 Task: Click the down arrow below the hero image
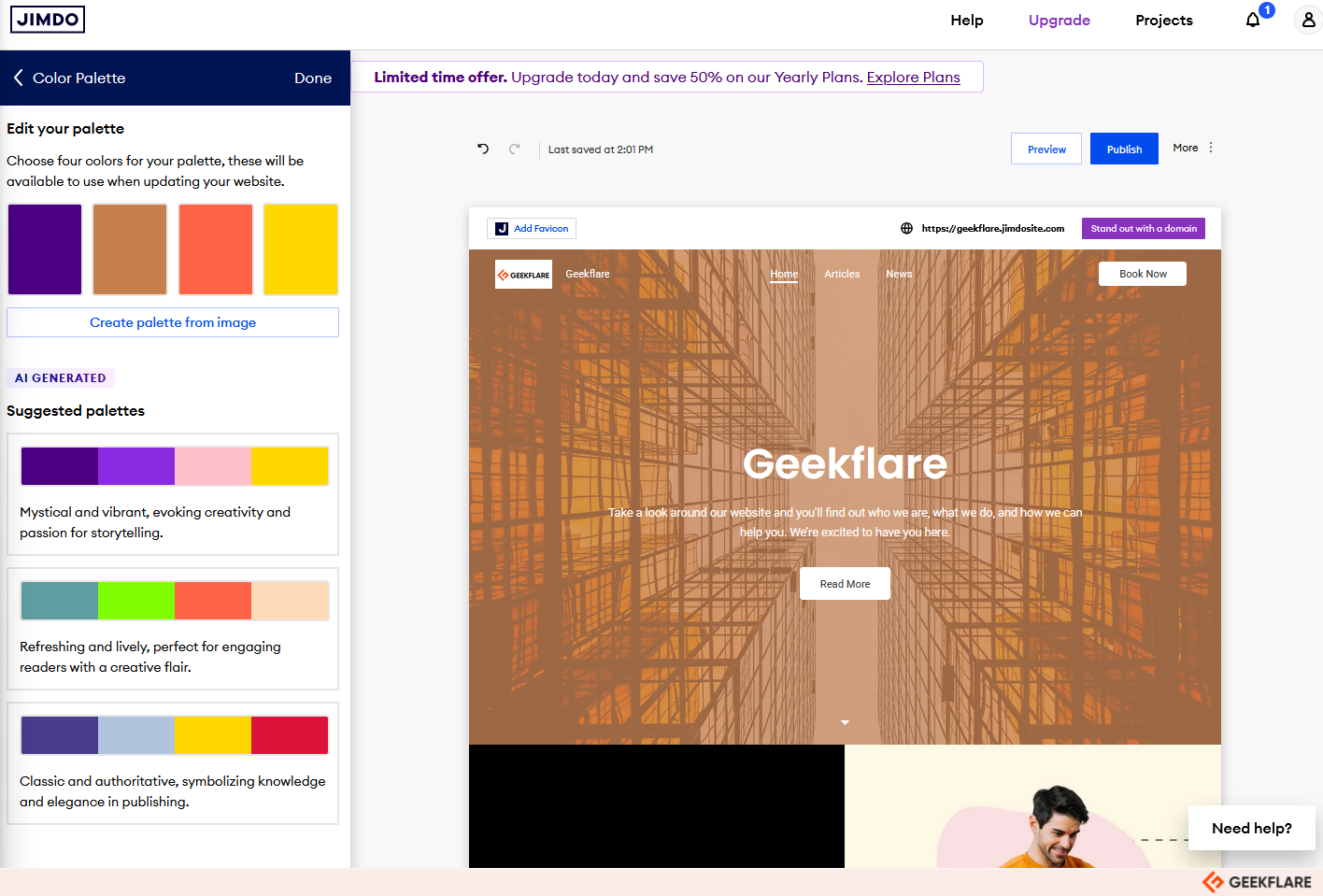coord(845,722)
